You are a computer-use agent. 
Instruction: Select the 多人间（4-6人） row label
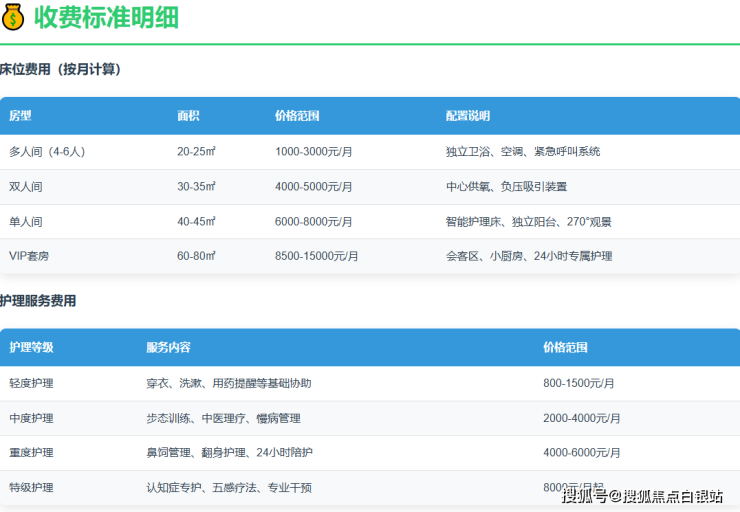(47, 152)
